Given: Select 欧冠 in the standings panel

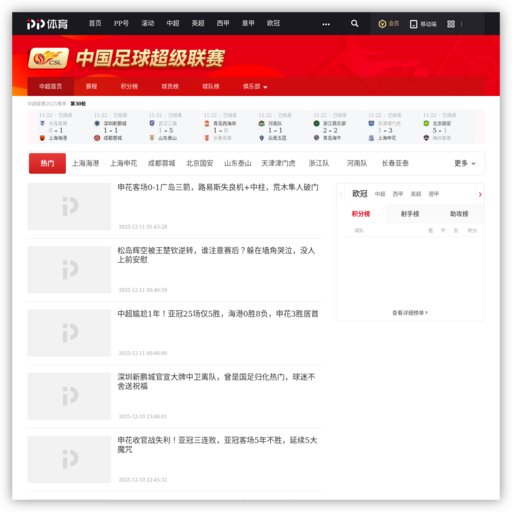Looking at the screenshot, I should (x=360, y=194).
